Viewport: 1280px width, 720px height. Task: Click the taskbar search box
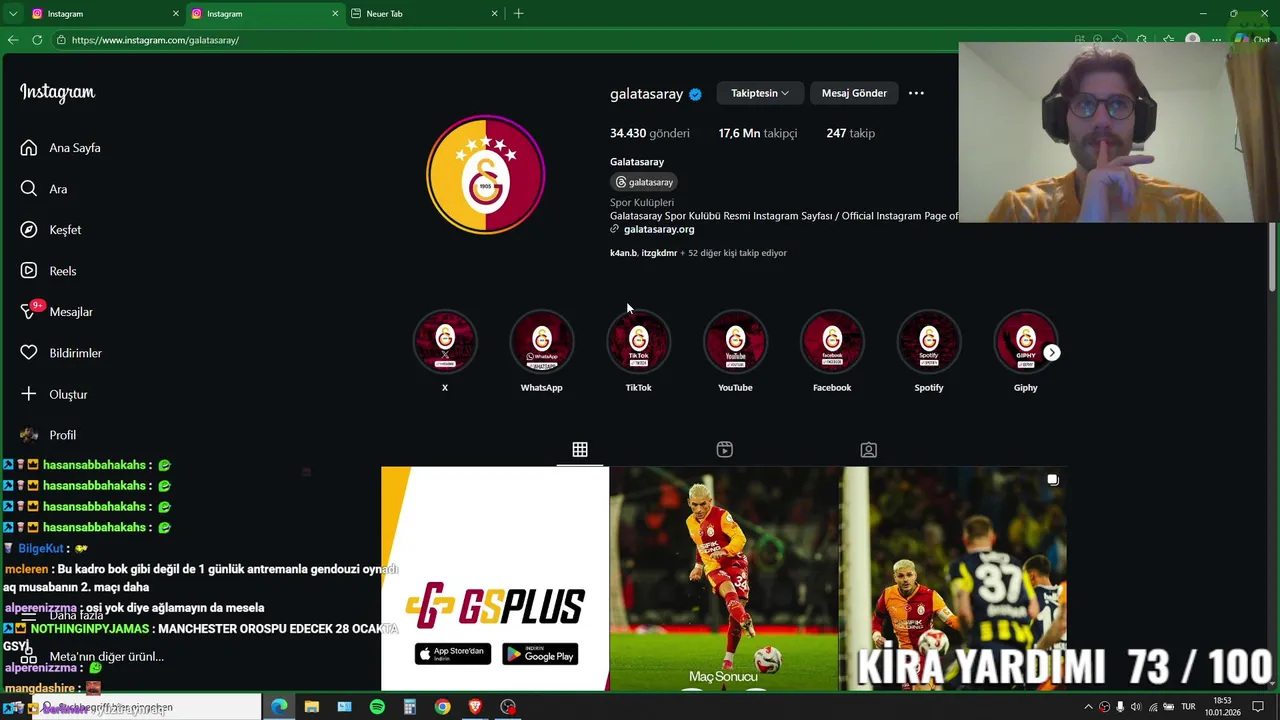tap(145, 707)
